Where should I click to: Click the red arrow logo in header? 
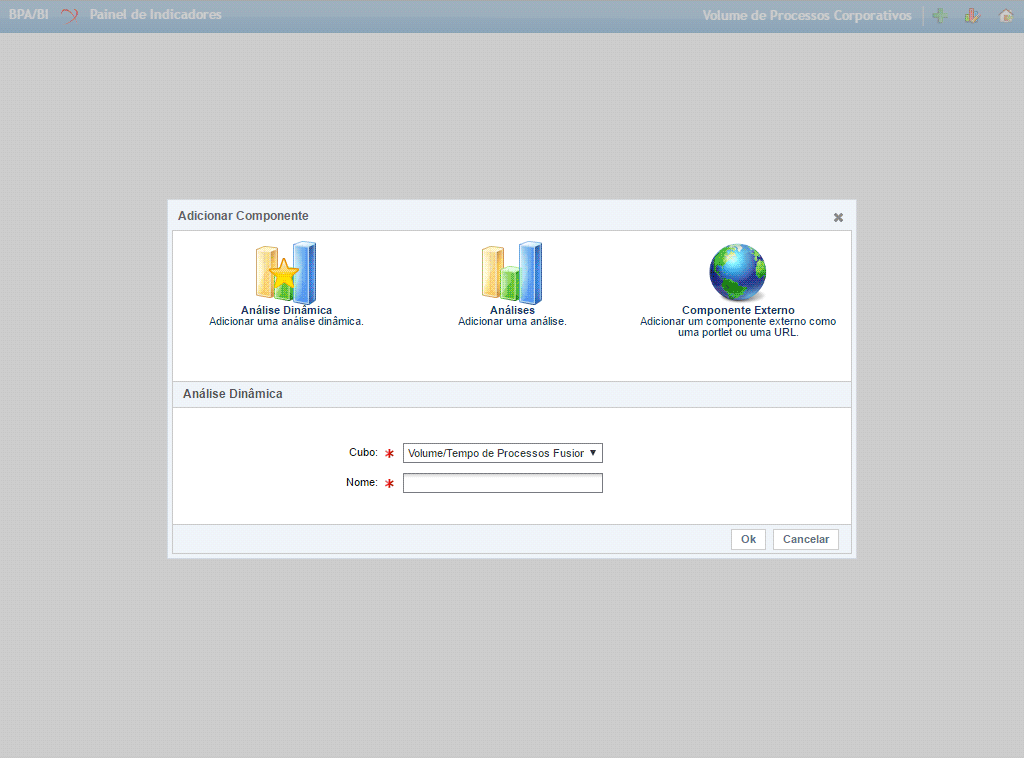click(69, 15)
